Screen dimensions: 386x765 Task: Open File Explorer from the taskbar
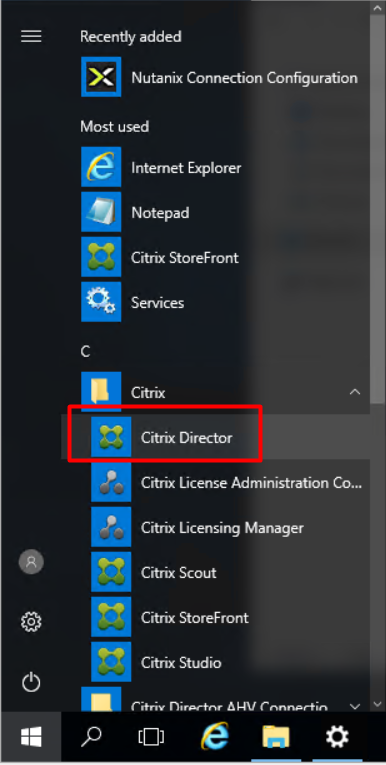click(276, 737)
